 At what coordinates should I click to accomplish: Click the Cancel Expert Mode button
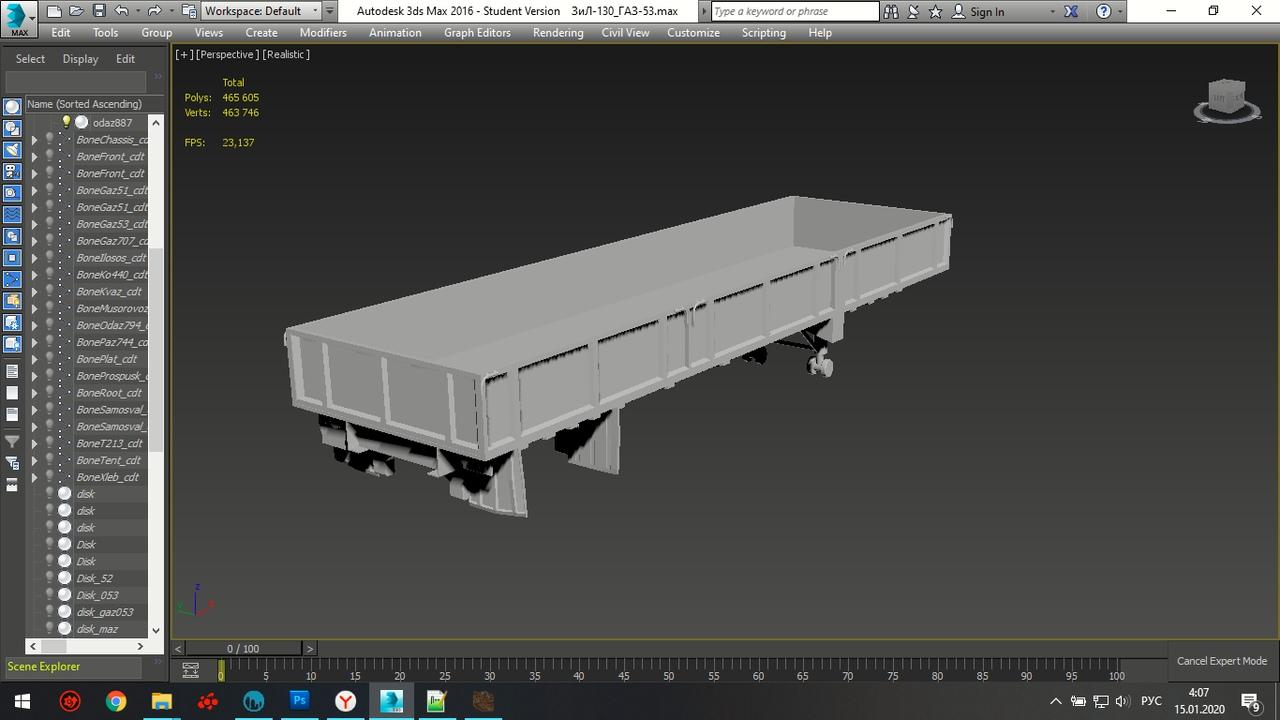click(1221, 661)
